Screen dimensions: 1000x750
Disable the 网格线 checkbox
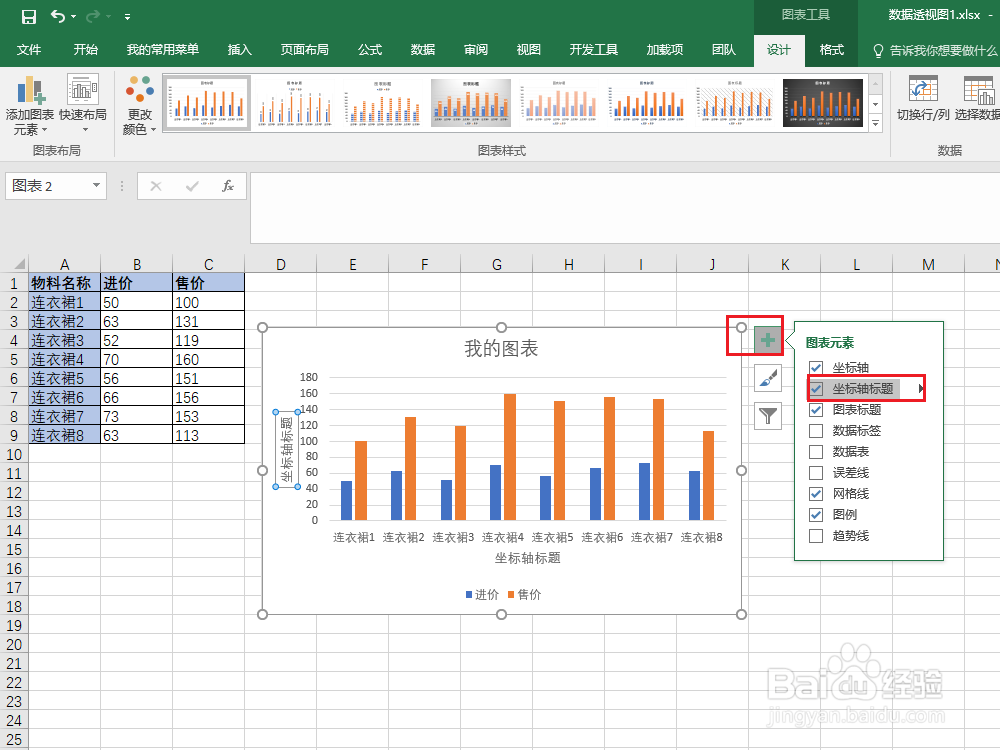click(x=816, y=493)
